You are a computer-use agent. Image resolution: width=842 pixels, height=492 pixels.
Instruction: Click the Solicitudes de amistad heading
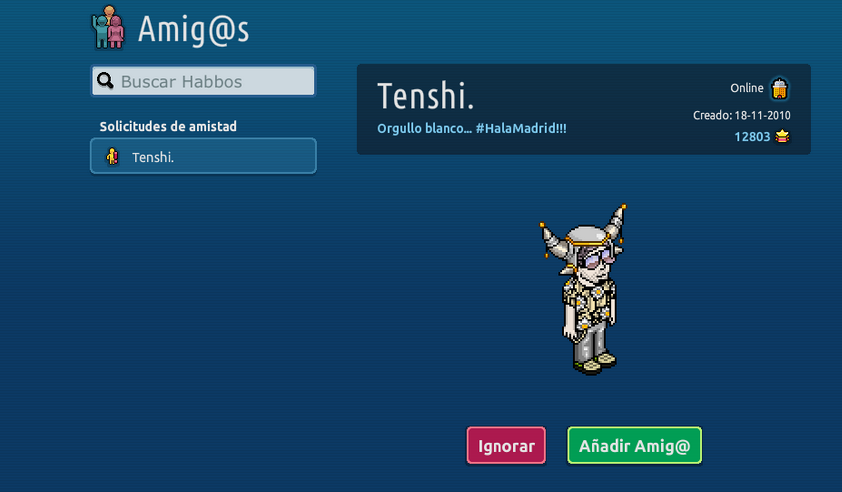click(168, 127)
